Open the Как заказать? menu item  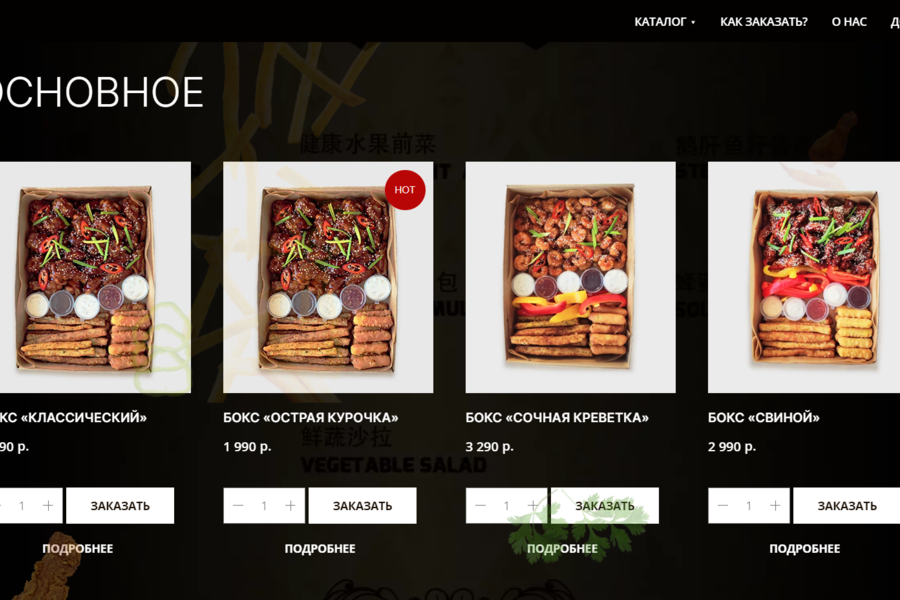tap(763, 22)
